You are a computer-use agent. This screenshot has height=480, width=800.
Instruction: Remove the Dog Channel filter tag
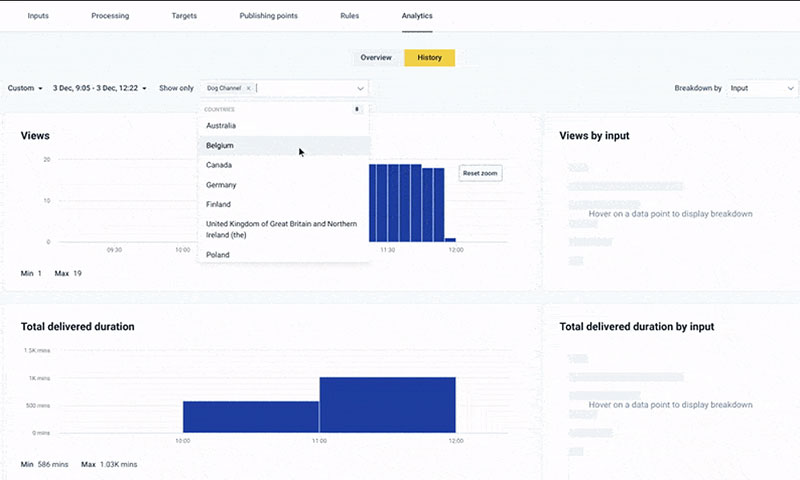249,88
